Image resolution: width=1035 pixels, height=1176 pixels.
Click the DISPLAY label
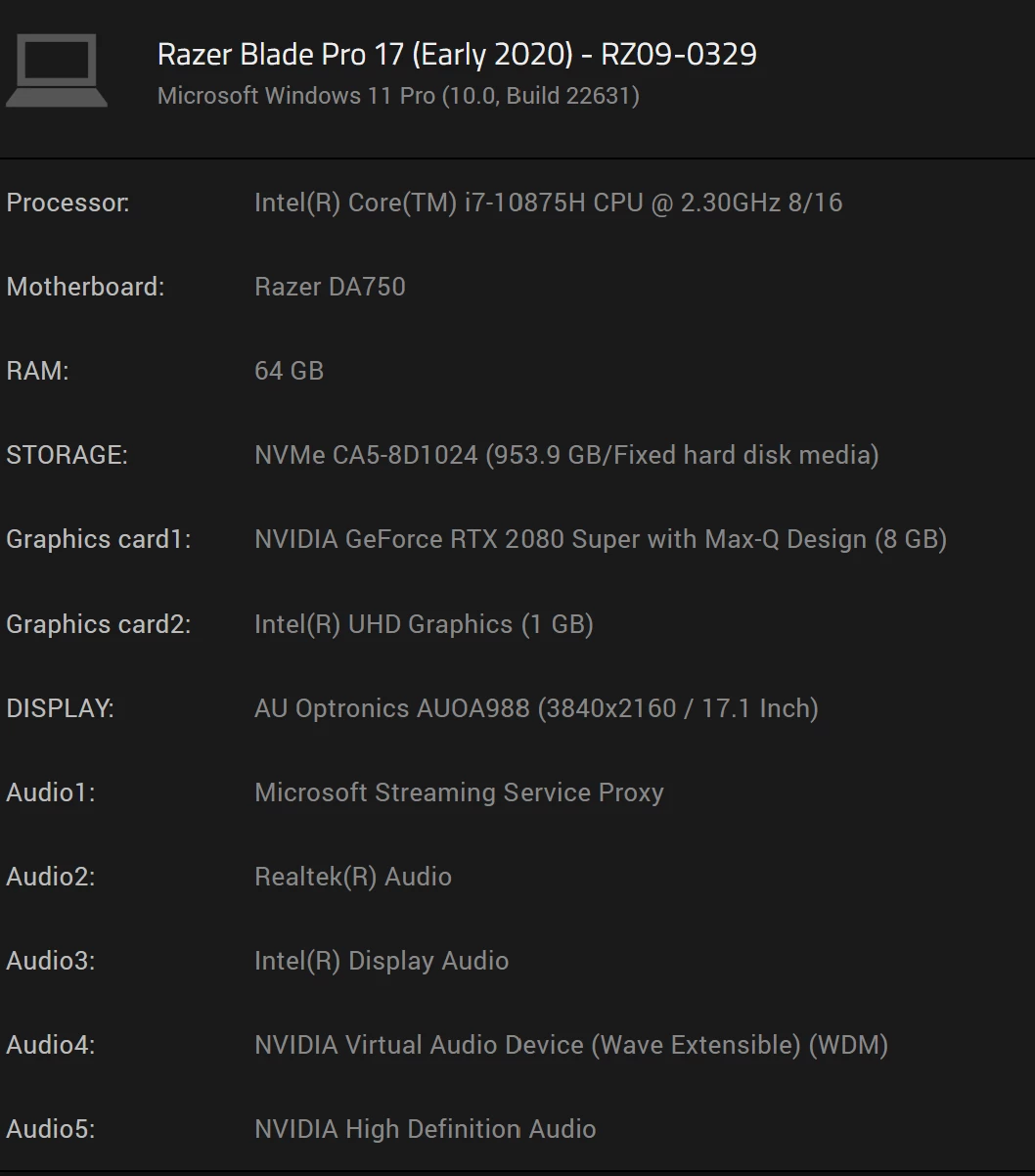click(x=60, y=708)
